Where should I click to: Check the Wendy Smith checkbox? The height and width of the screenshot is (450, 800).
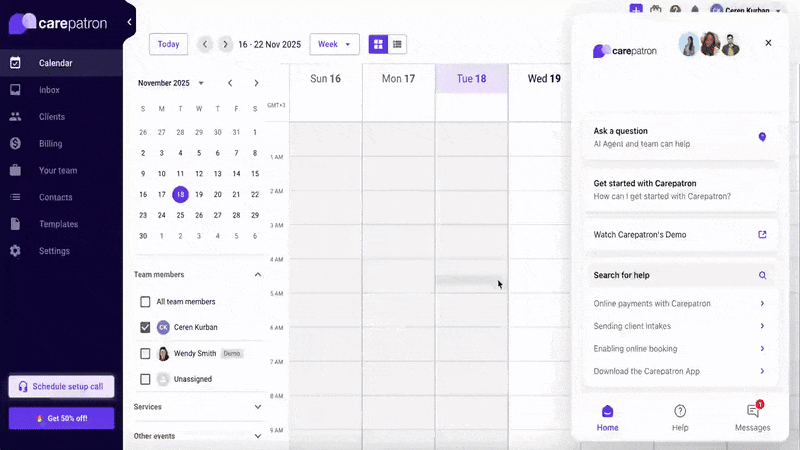point(145,354)
